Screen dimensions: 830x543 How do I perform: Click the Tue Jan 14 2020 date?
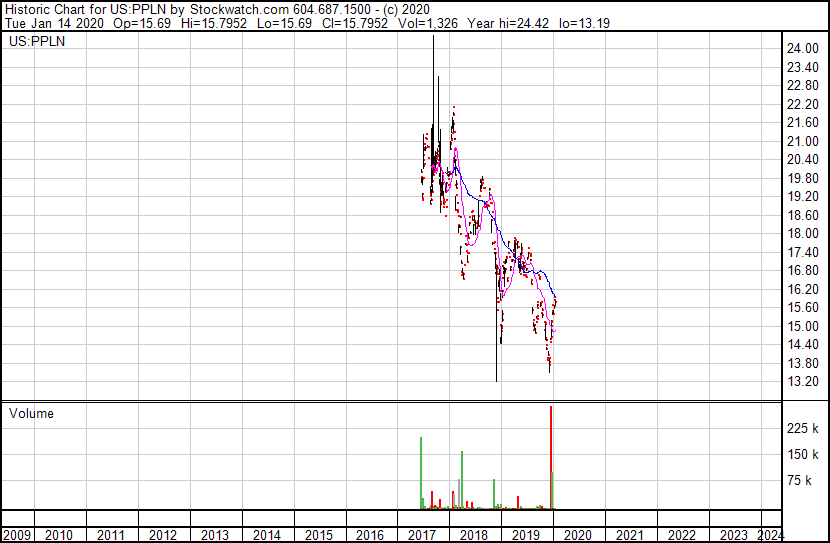point(54,23)
